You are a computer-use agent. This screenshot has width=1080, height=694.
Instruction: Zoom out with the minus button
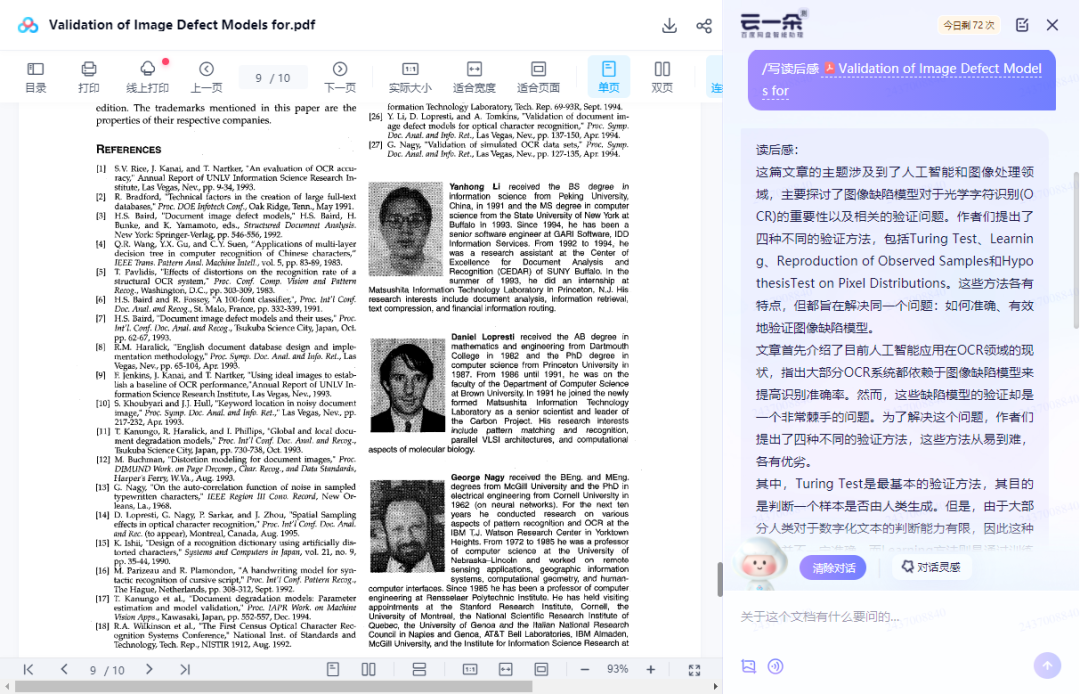click(585, 669)
